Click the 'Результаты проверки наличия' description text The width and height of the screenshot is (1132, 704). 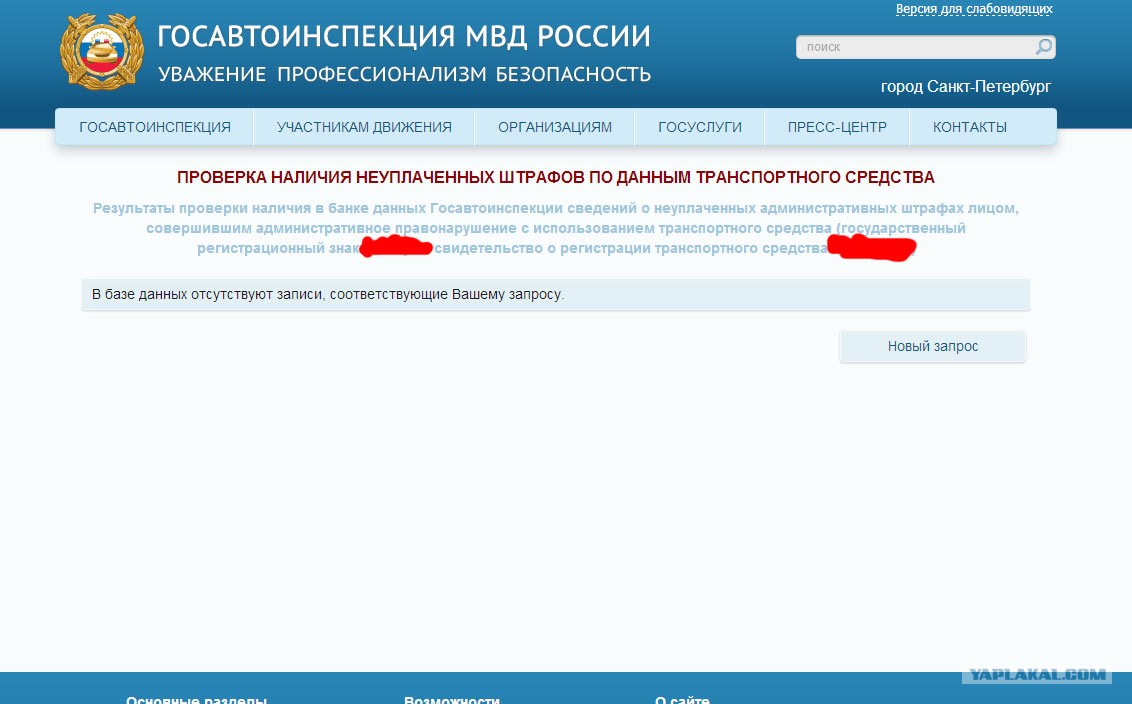coord(556,228)
